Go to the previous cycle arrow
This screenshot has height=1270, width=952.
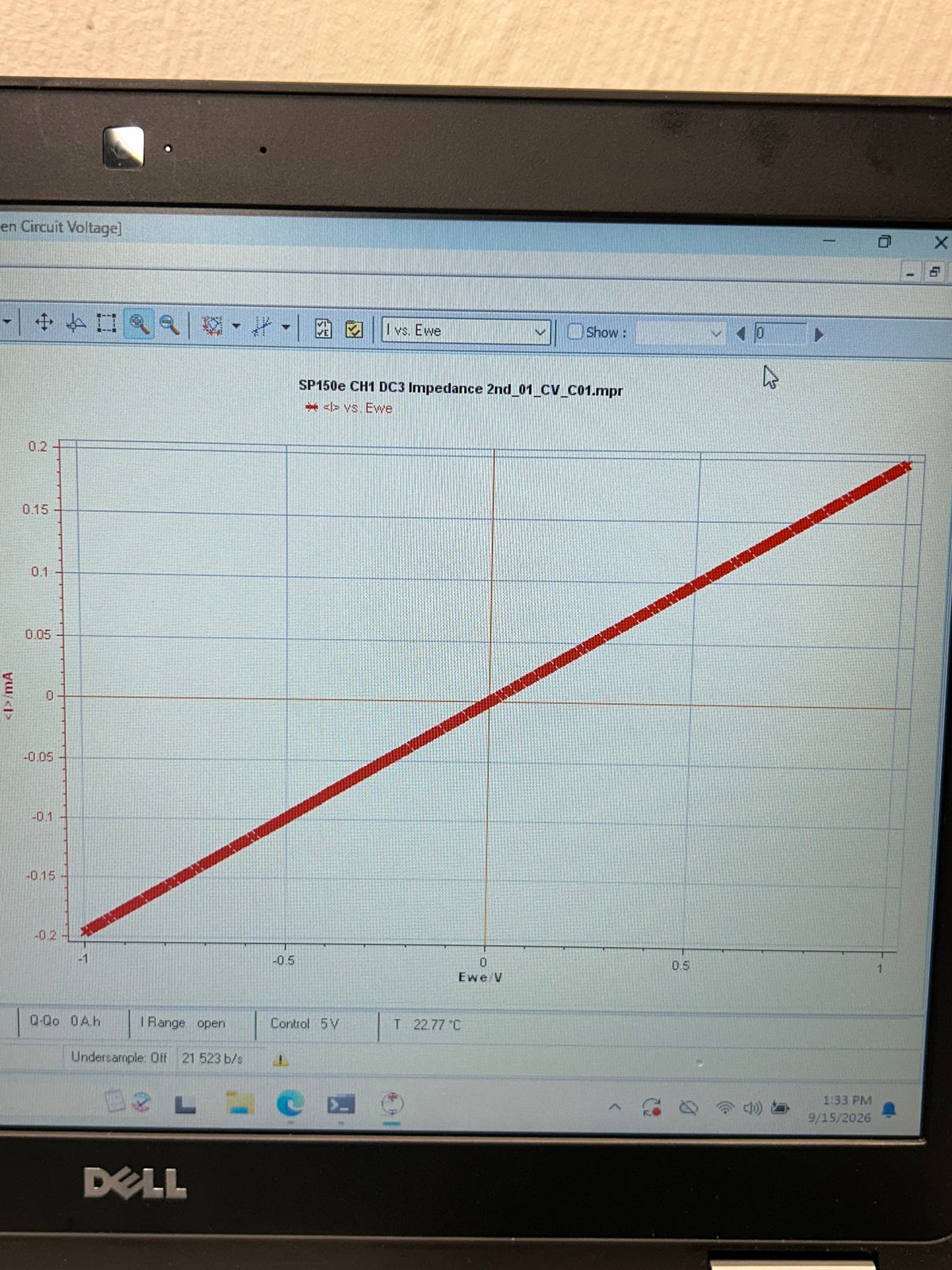pyautogui.click(x=741, y=334)
